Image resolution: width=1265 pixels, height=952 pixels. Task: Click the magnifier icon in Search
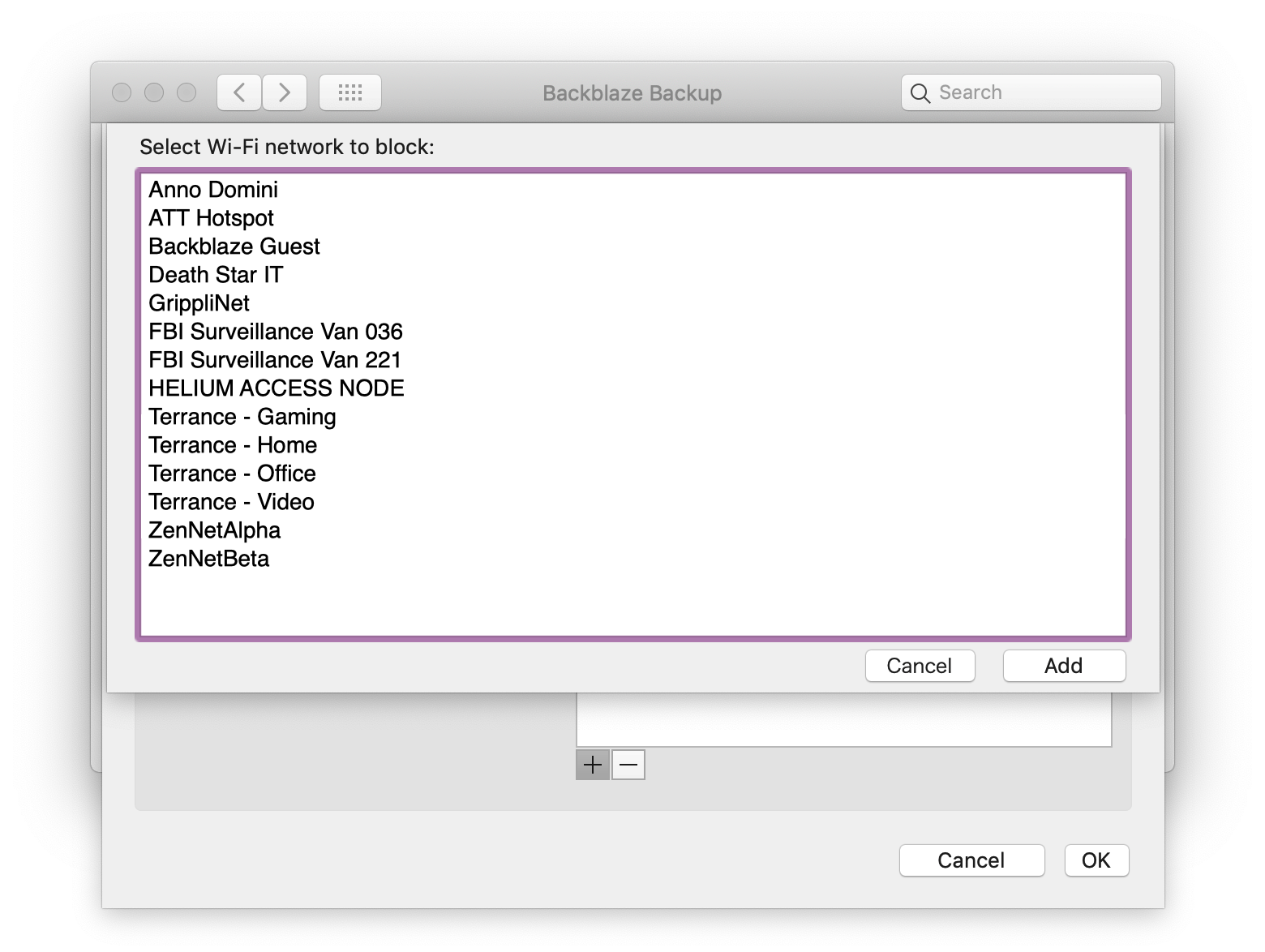[x=920, y=93]
